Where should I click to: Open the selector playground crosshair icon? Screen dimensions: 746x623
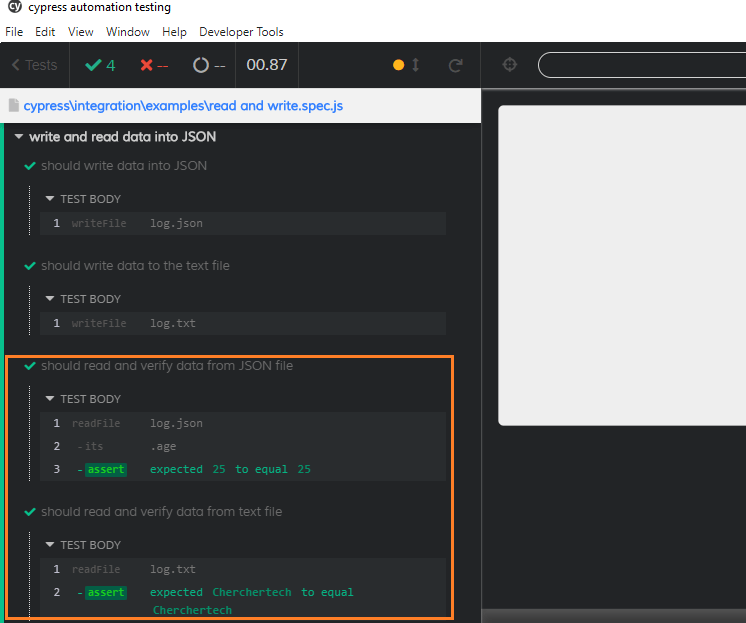click(x=510, y=64)
